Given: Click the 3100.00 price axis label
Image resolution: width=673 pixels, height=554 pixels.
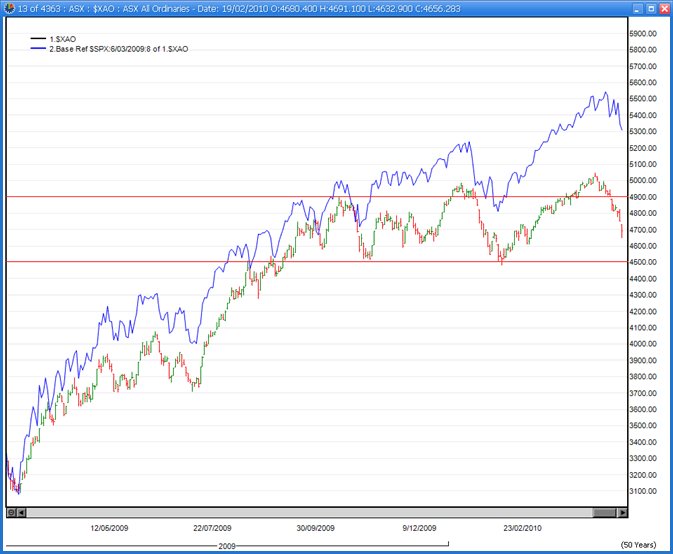Looking at the screenshot, I should click(x=643, y=491).
